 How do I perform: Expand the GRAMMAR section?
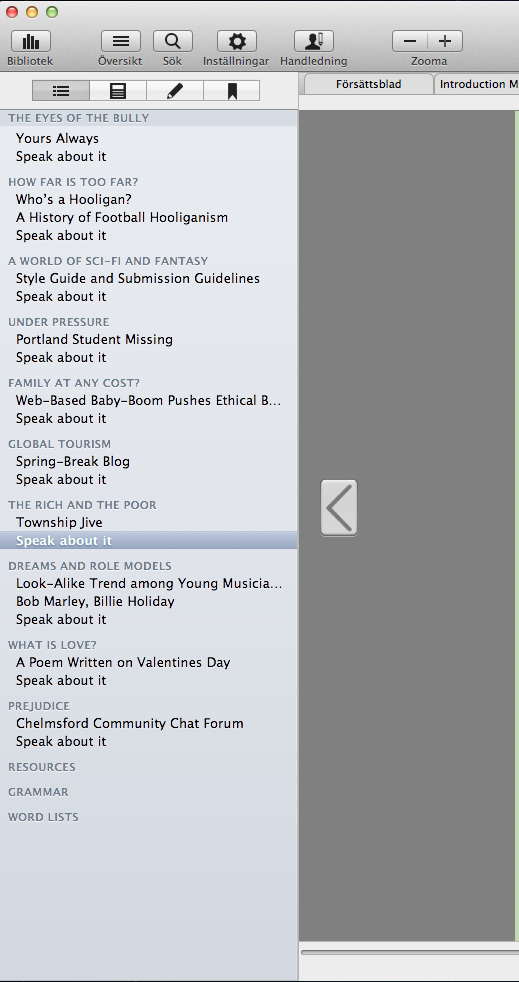coord(38,792)
